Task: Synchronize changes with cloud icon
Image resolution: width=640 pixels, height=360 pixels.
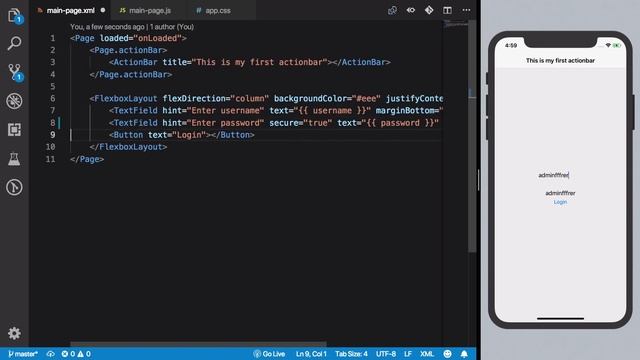Action: (51, 354)
